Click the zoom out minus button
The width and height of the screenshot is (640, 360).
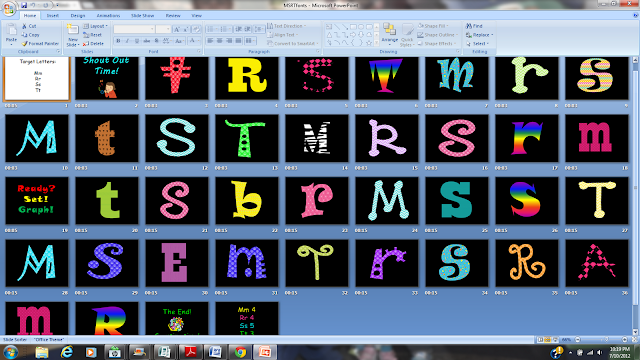[578, 340]
